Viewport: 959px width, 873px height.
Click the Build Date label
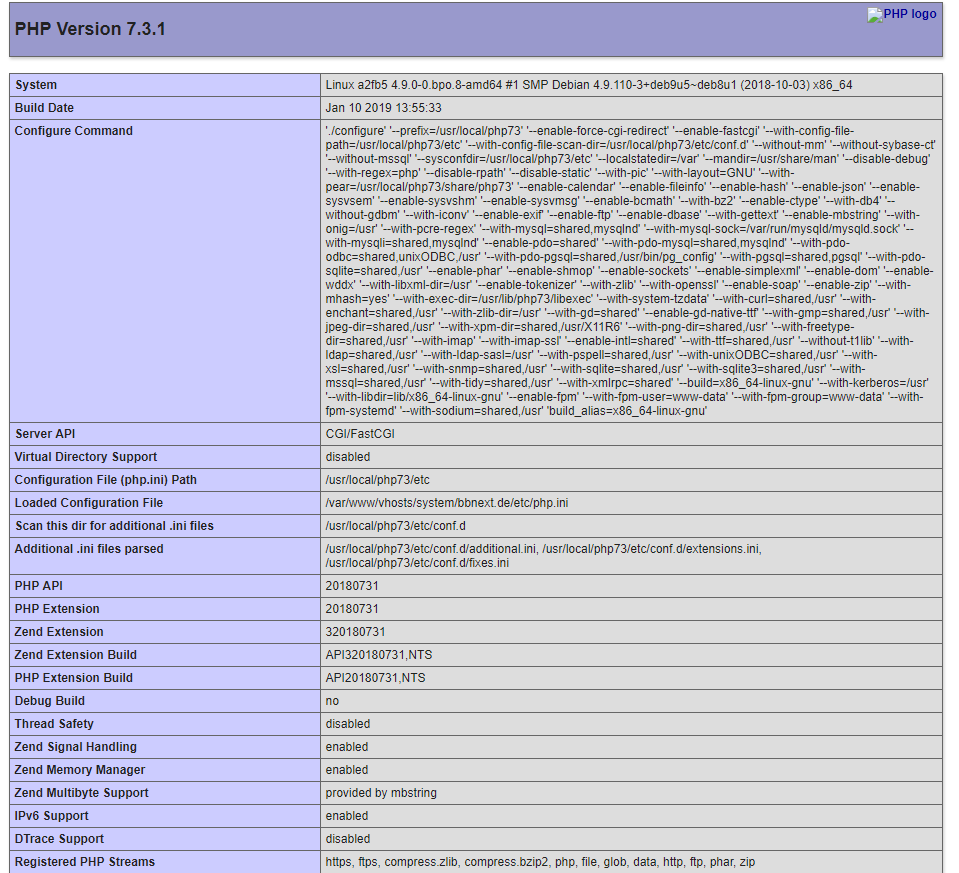pos(44,108)
